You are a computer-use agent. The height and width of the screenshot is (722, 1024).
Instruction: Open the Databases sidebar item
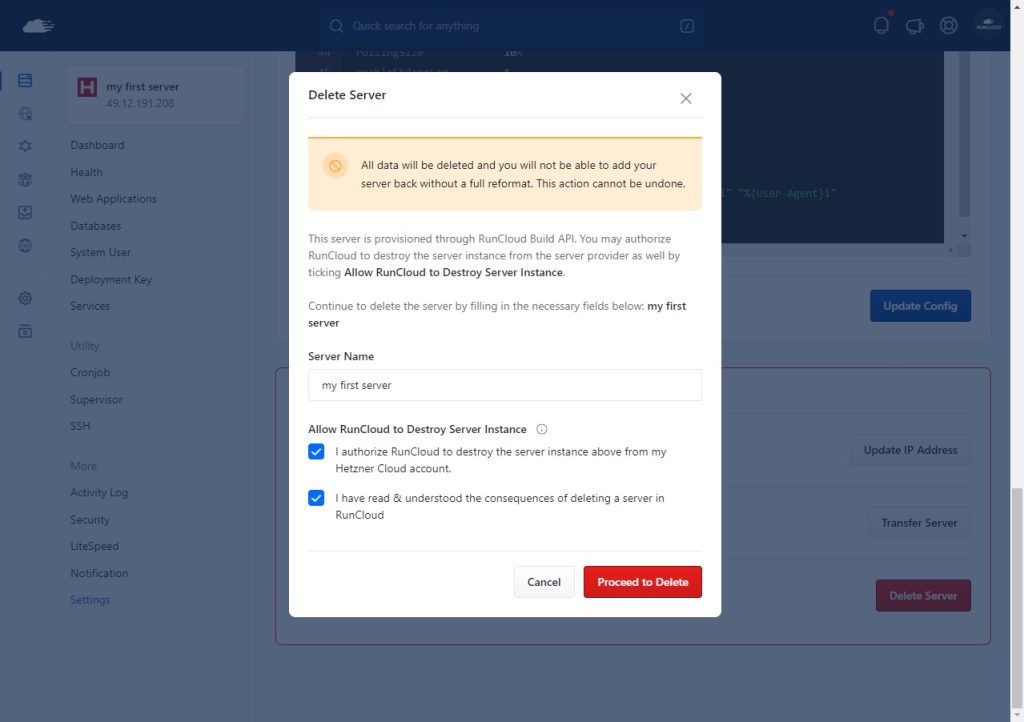(x=95, y=226)
